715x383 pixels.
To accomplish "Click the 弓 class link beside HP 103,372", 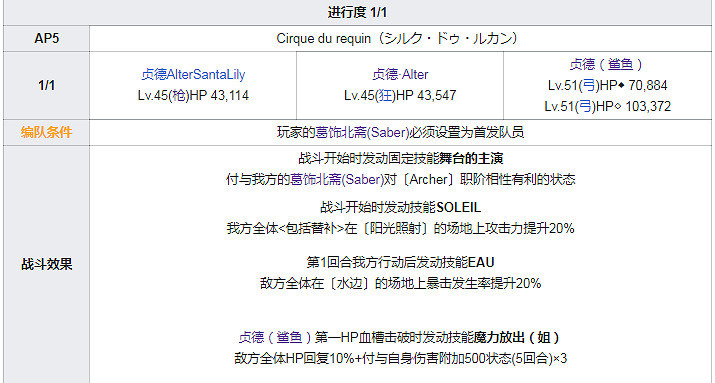I will [585, 106].
